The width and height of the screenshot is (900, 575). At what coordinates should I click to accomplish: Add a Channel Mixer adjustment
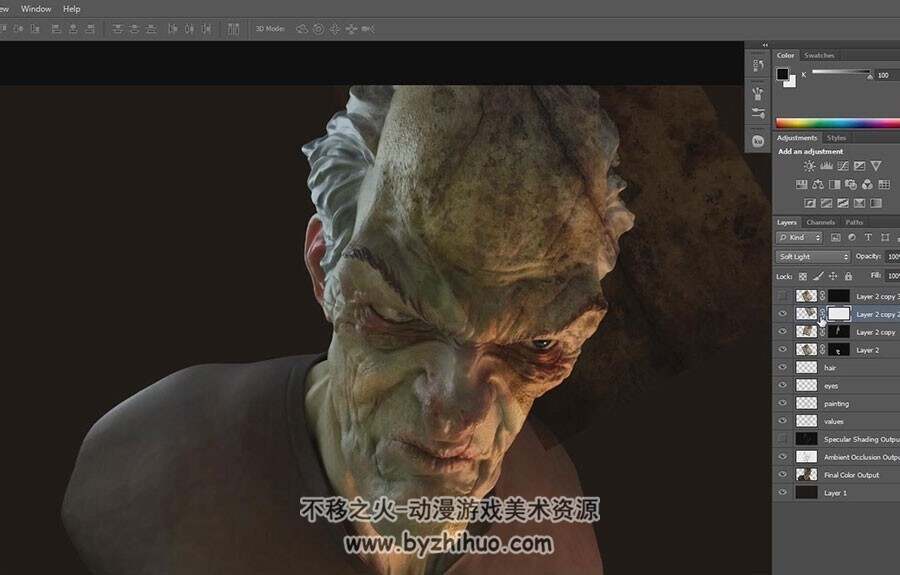pos(867,185)
